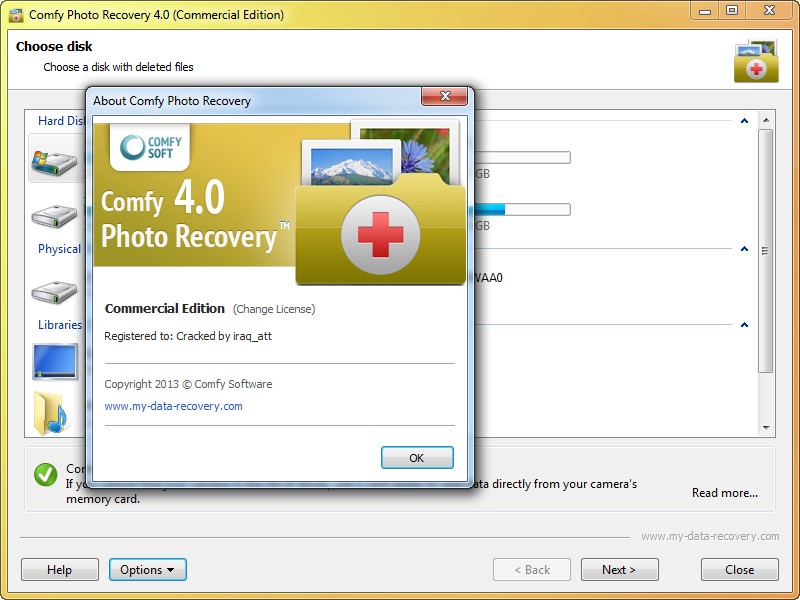The width and height of the screenshot is (800, 600).
Task: Select the Desktop library icon
Action: 55,361
